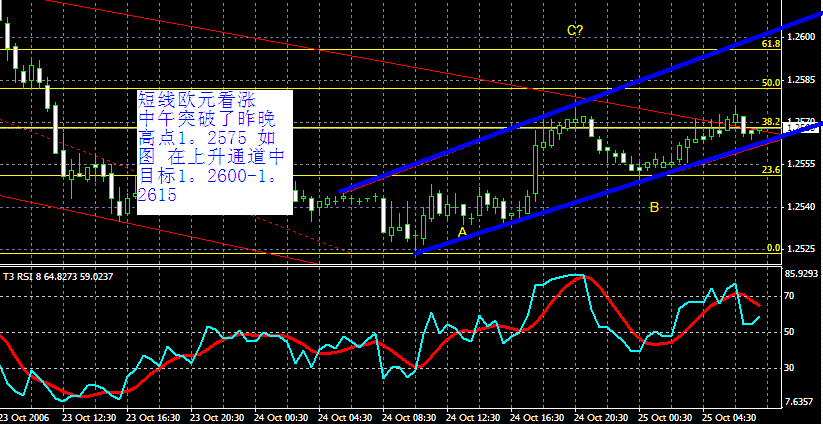Click the 23.6 Fibonacci level label
The height and width of the screenshot is (424, 823).
[x=771, y=170]
